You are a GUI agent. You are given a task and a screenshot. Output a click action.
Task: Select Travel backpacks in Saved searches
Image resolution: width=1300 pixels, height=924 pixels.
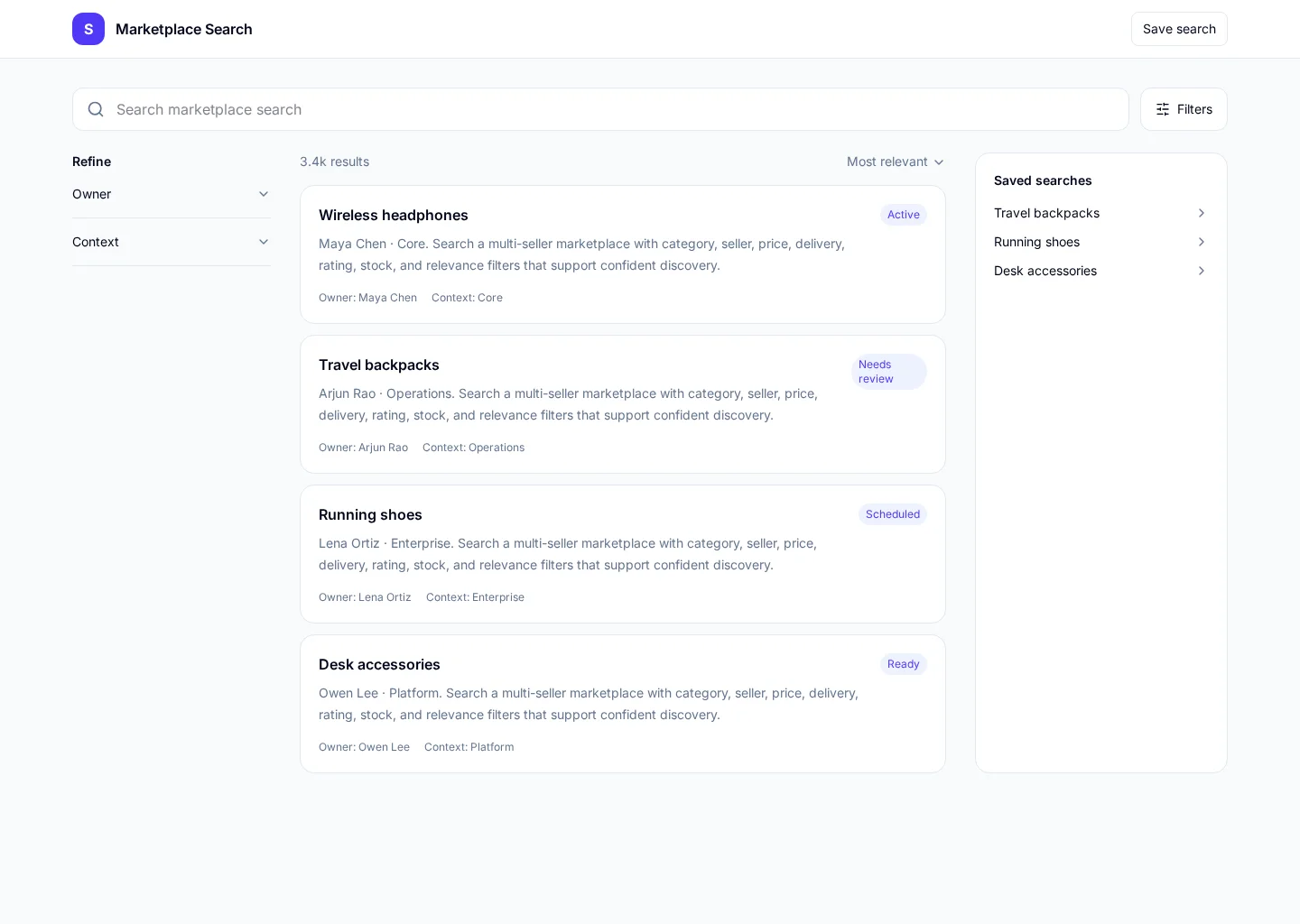(x=1101, y=213)
